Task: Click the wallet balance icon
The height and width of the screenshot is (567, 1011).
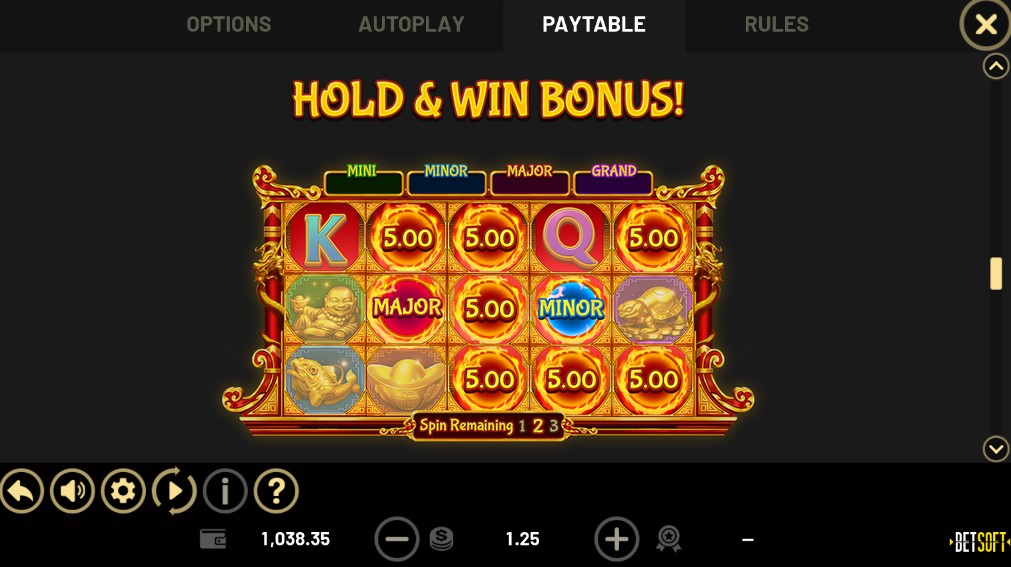Action: coord(213,539)
